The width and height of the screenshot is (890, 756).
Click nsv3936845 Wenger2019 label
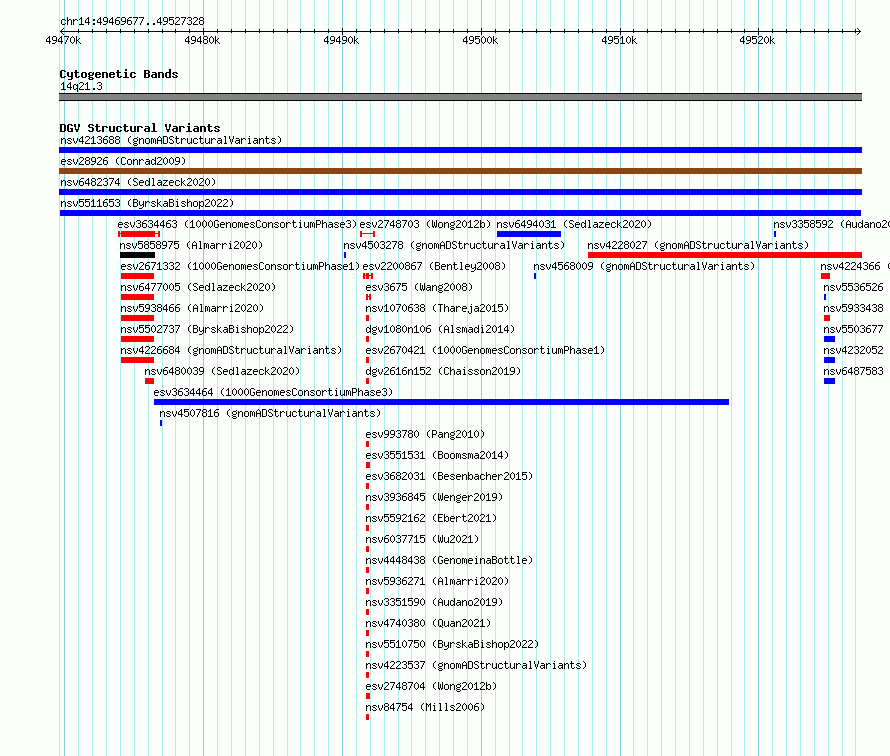434,497
